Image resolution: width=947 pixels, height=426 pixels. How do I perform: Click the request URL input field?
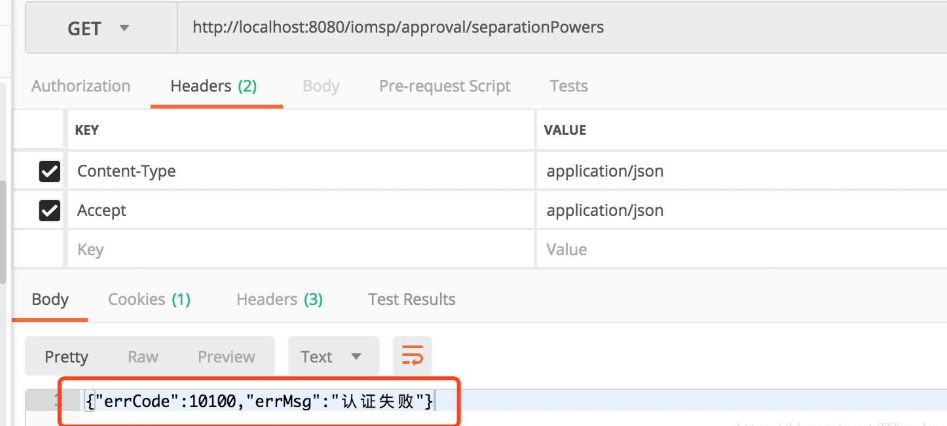pos(560,28)
